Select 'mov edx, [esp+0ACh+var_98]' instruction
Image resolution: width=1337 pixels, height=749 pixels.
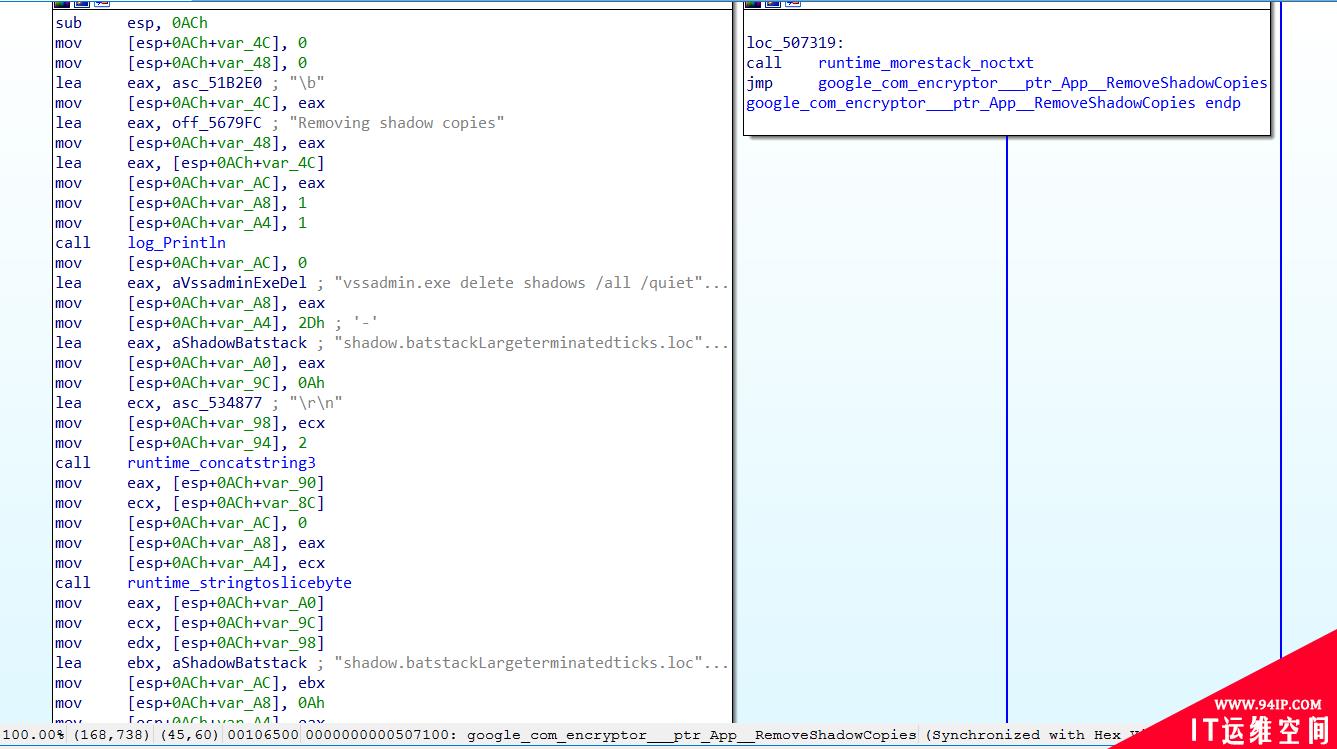pos(190,643)
